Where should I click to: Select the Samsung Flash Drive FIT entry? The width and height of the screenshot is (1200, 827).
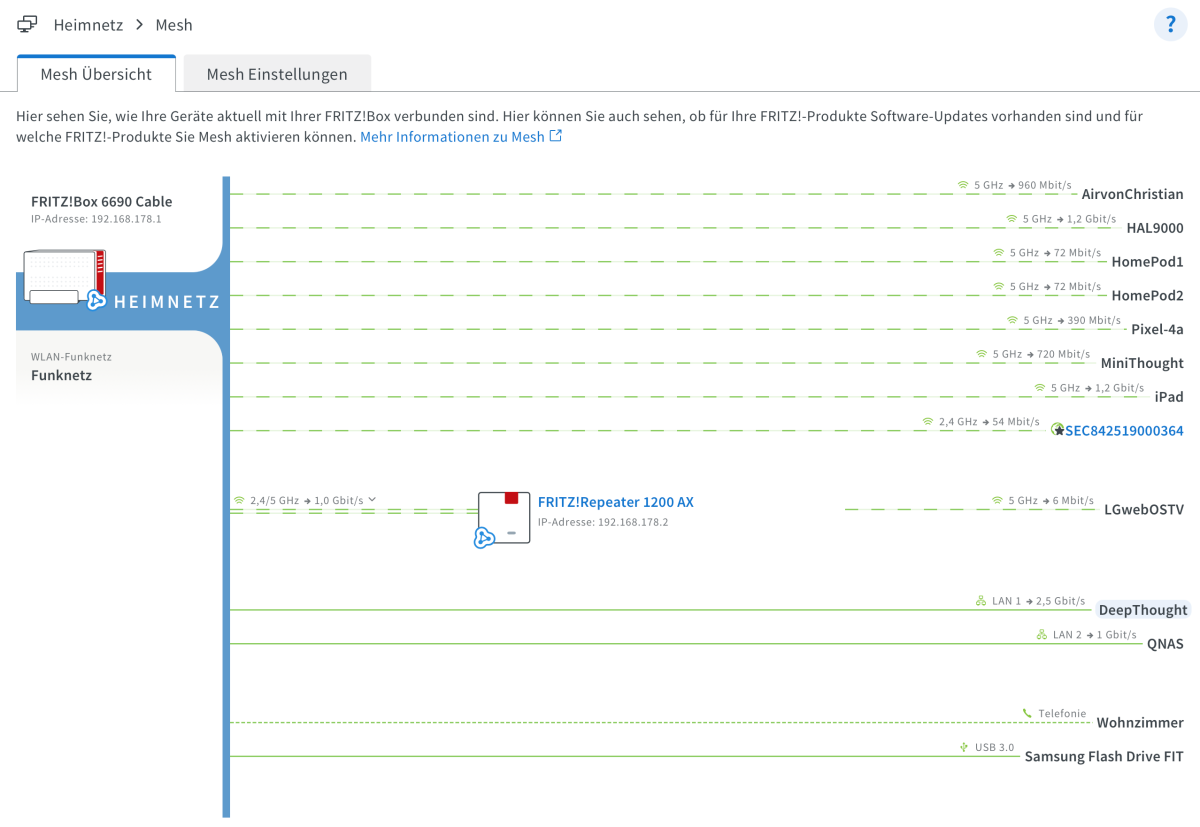coord(1104,757)
